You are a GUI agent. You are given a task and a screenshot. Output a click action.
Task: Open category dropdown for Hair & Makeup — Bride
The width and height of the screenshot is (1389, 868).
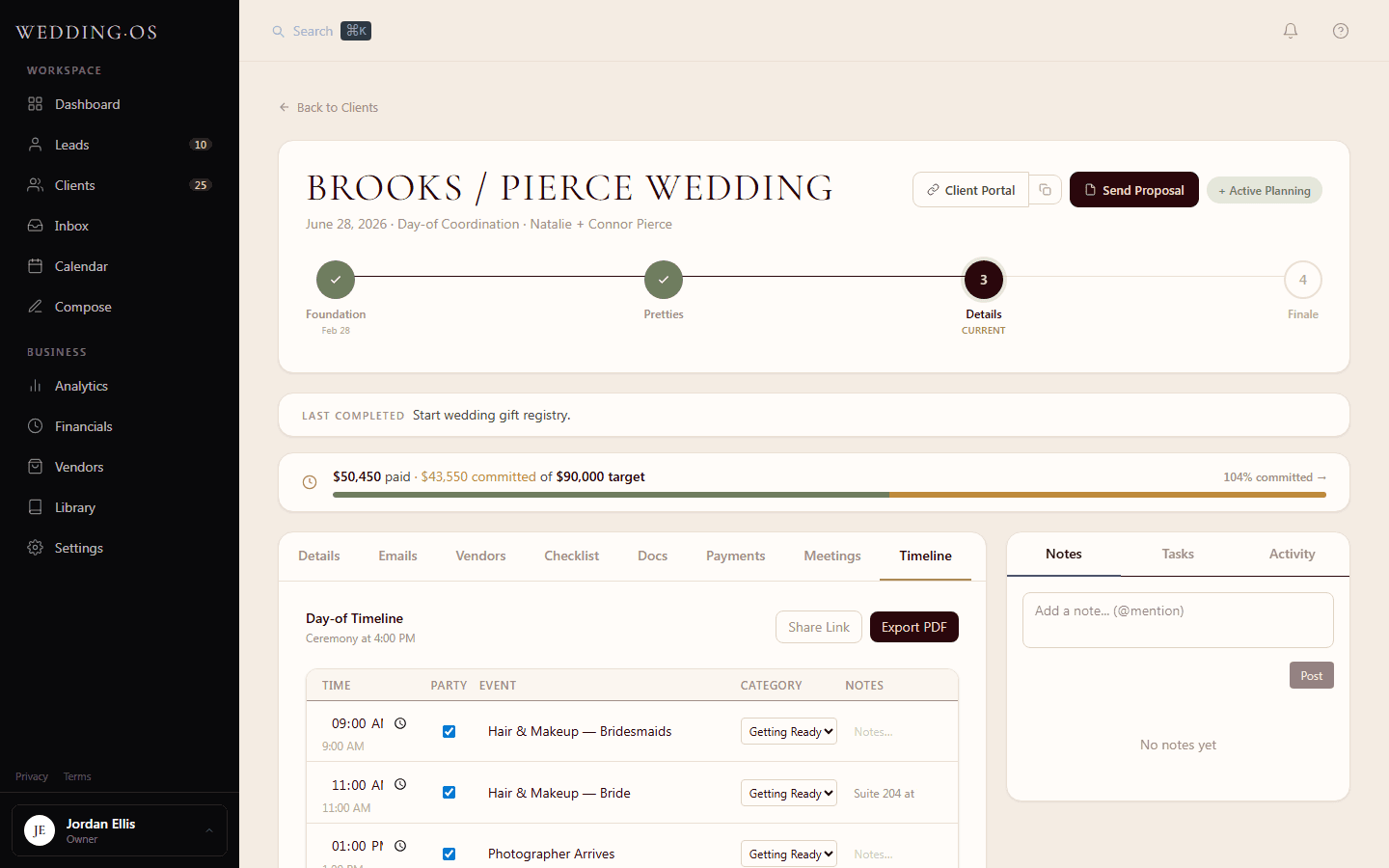tap(789, 793)
